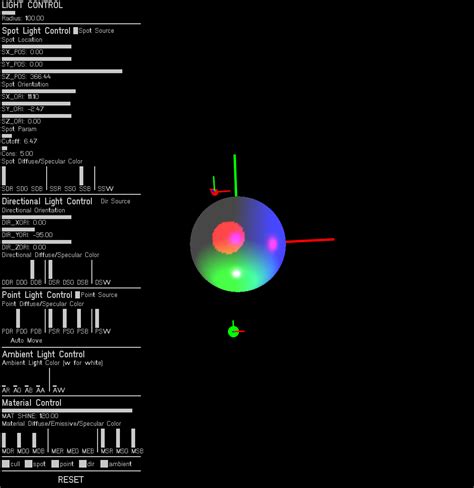Click the DDB vertical color slider
This screenshot has height=488, width=474.
[32, 269]
